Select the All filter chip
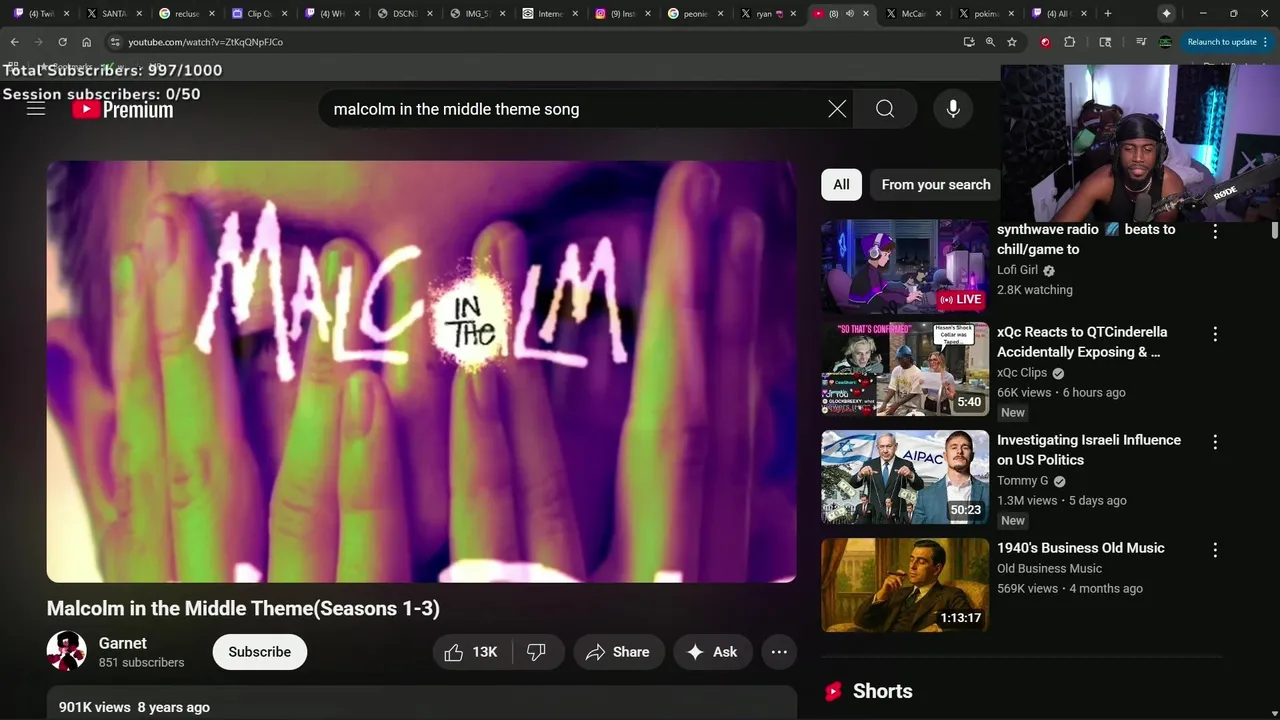The height and width of the screenshot is (720, 1280). pyautogui.click(x=841, y=184)
